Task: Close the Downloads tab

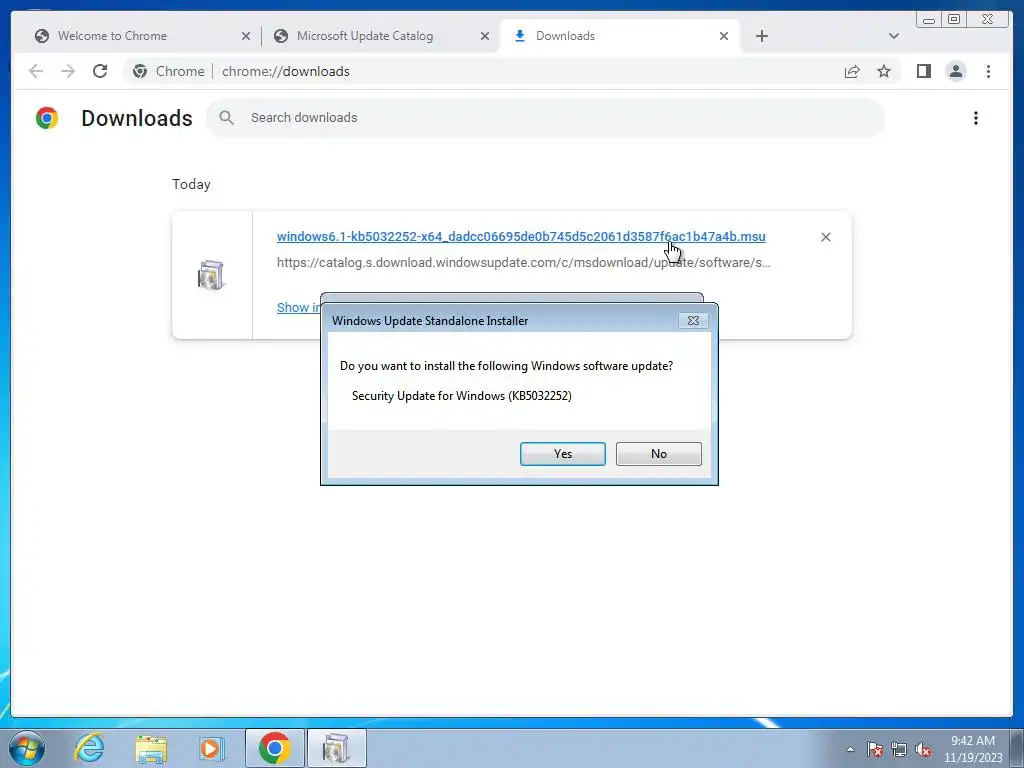Action: pos(724,37)
